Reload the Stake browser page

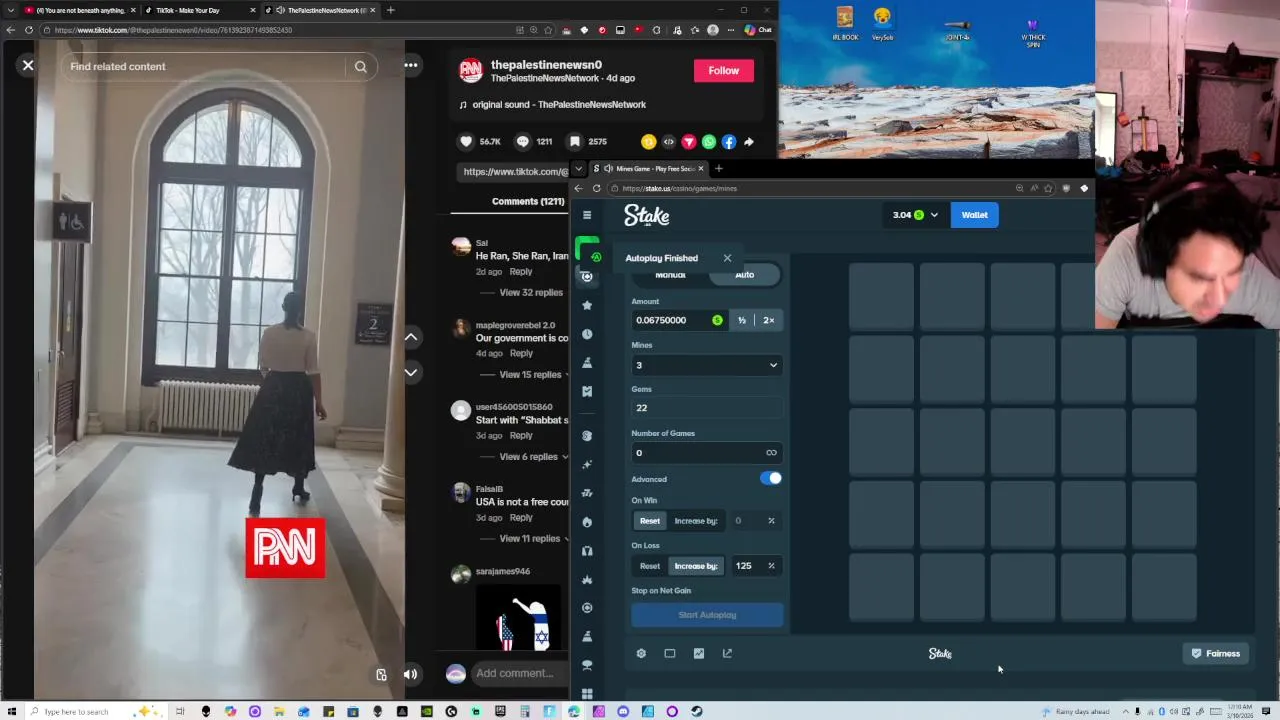[x=597, y=188]
